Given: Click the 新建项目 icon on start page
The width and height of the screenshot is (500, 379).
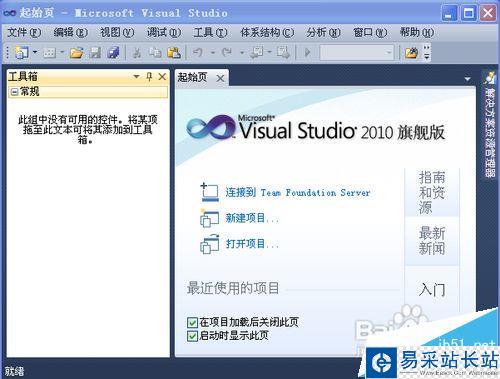Looking at the screenshot, I should tap(209, 218).
